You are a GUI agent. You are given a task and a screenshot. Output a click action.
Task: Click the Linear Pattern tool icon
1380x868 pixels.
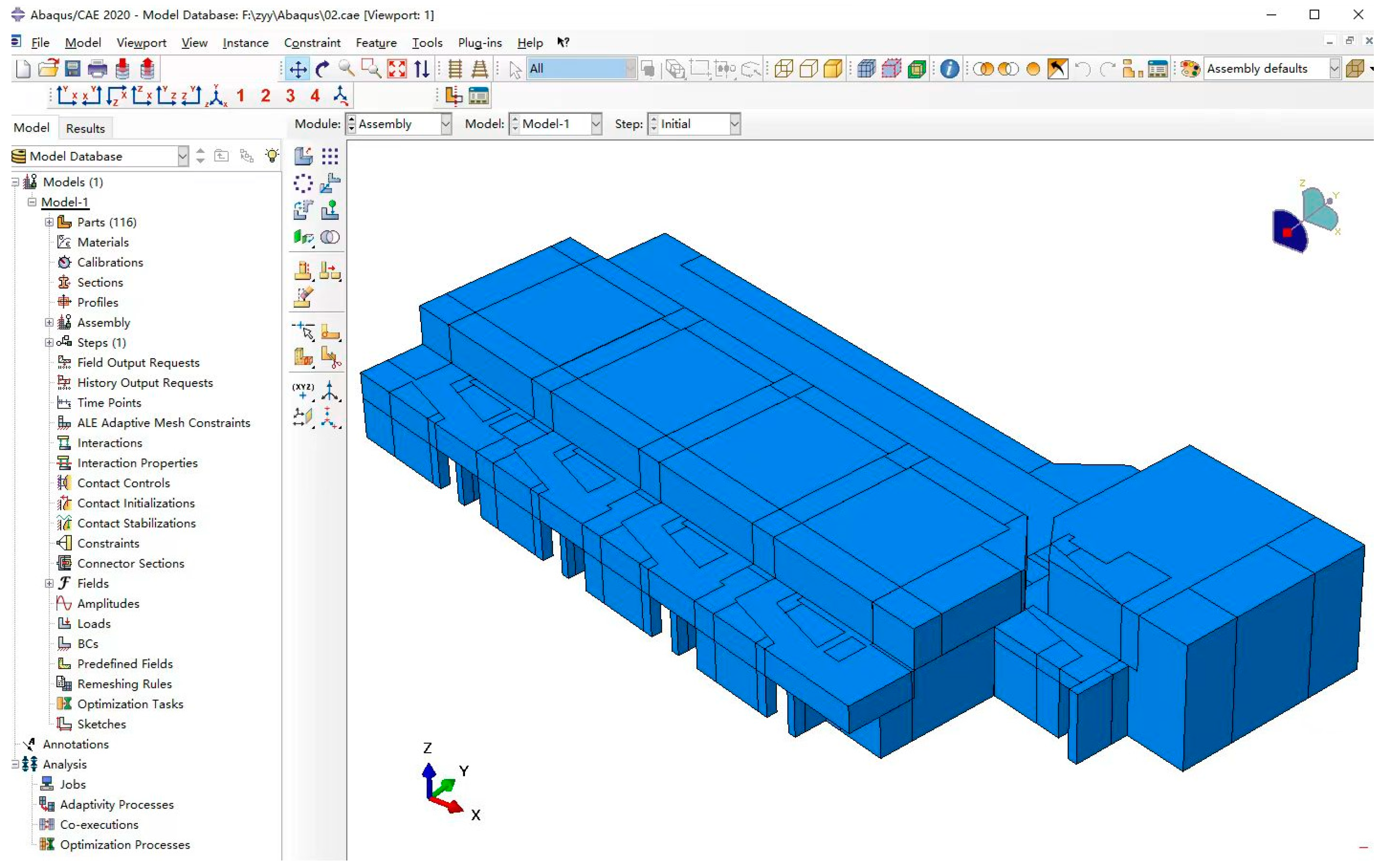coord(329,156)
